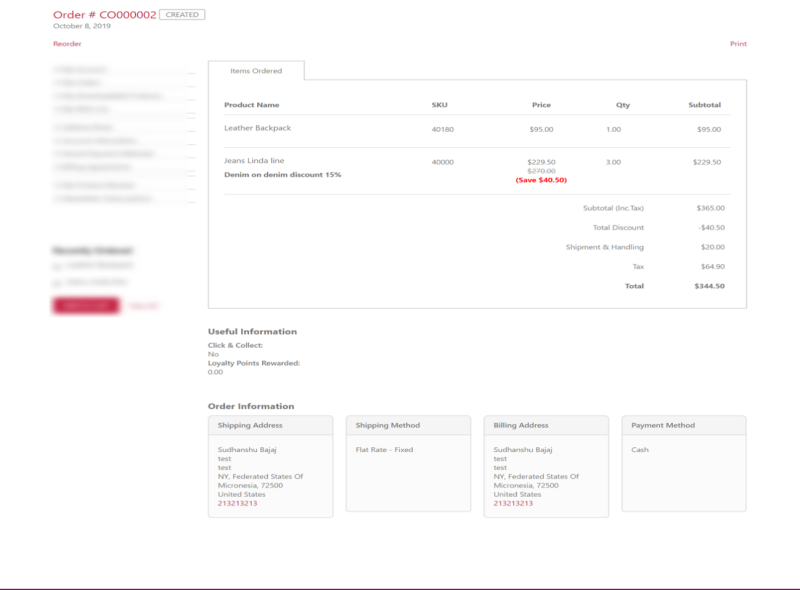Click the $229.50 price of Jeans Linda line
The width and height of the screenshot is (800, 590).
(x=541, y=162)
